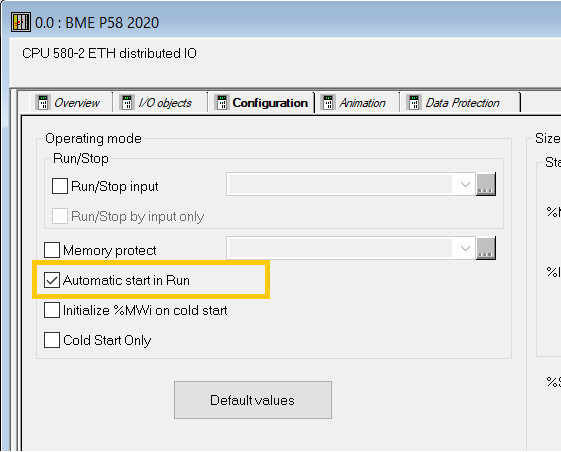Viewport: 561px width, 452px height.
Task: Click the CPU 580-2 ETH distributed IO description
Action: pyautogui.click(x=109, y=53)
